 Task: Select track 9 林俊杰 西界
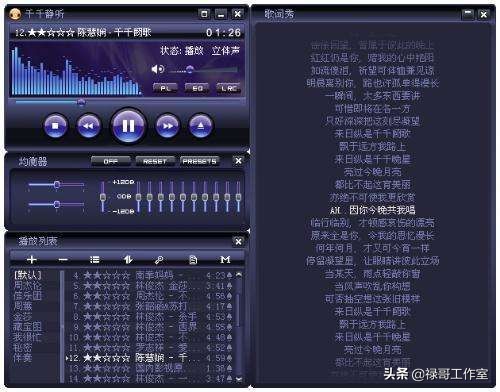click(x=150, y=327)
